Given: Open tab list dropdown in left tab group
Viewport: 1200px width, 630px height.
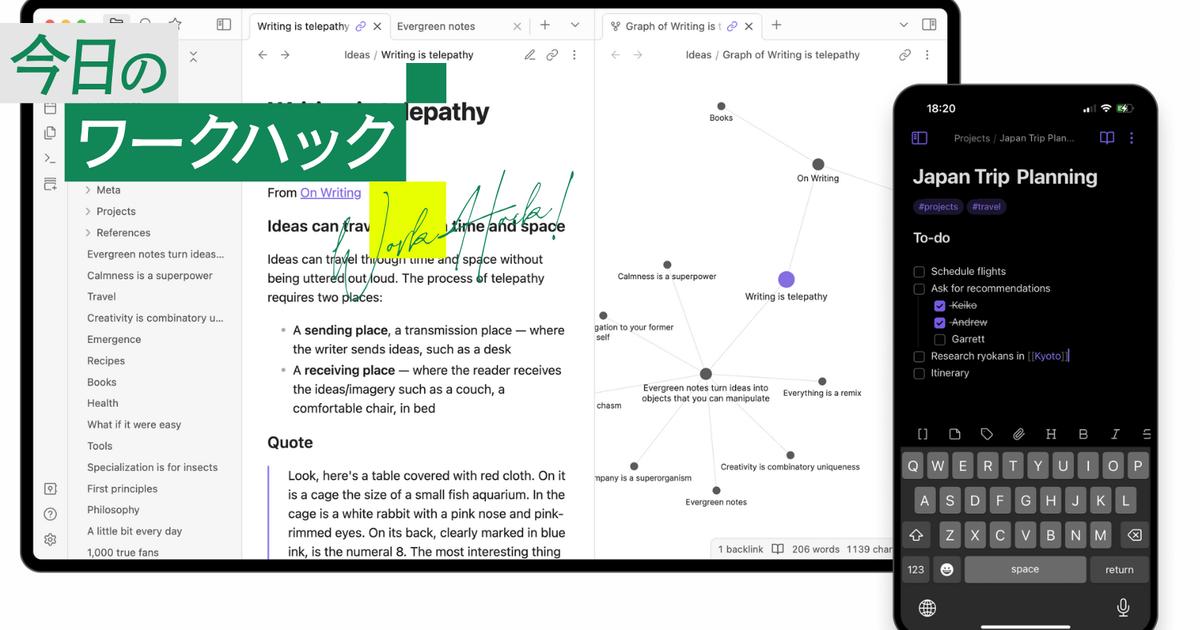Looking at the screenshot, I should click(x=575, y=25).
